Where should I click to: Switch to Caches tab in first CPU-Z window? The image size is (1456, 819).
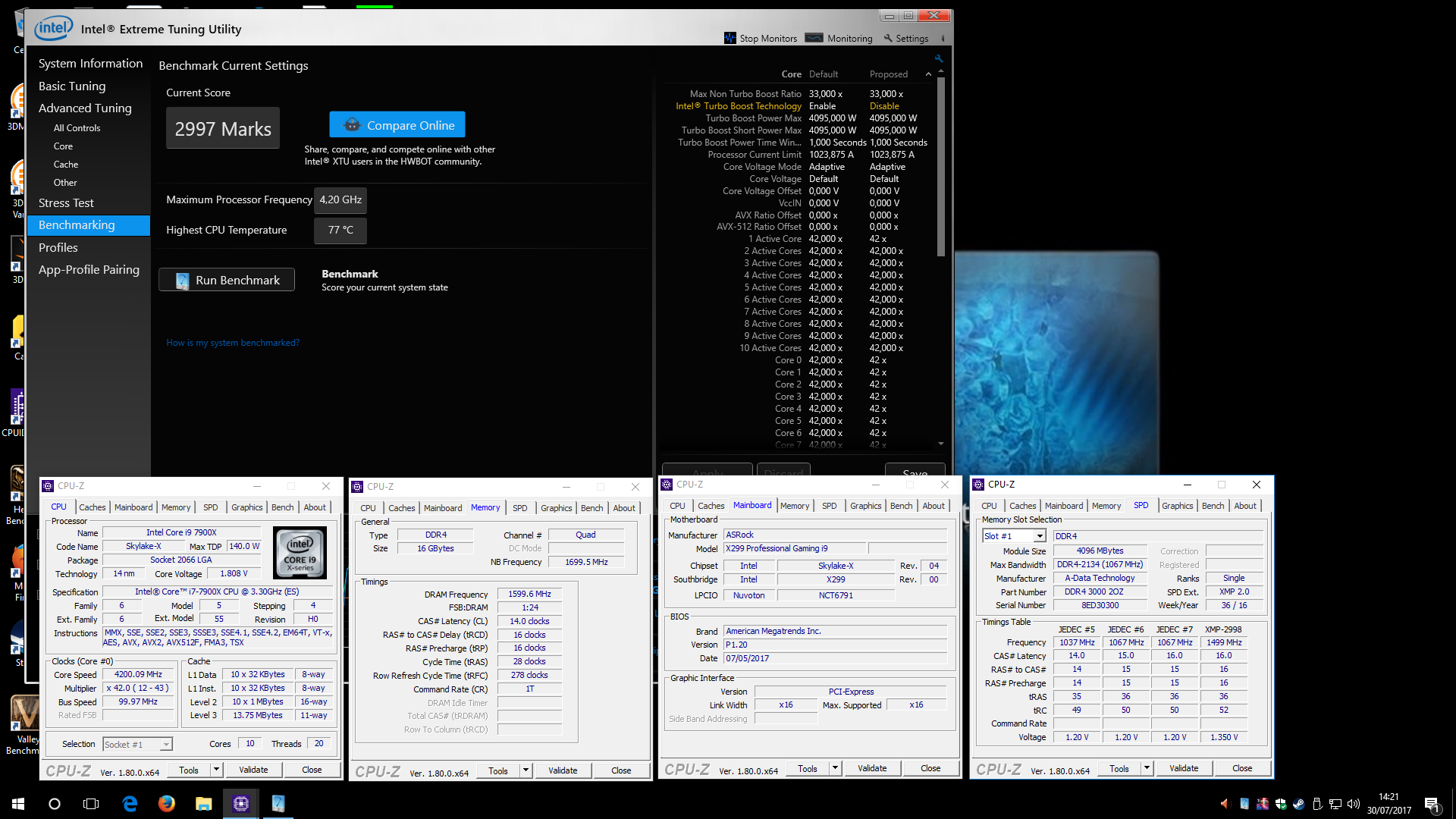tap(93, 507)
